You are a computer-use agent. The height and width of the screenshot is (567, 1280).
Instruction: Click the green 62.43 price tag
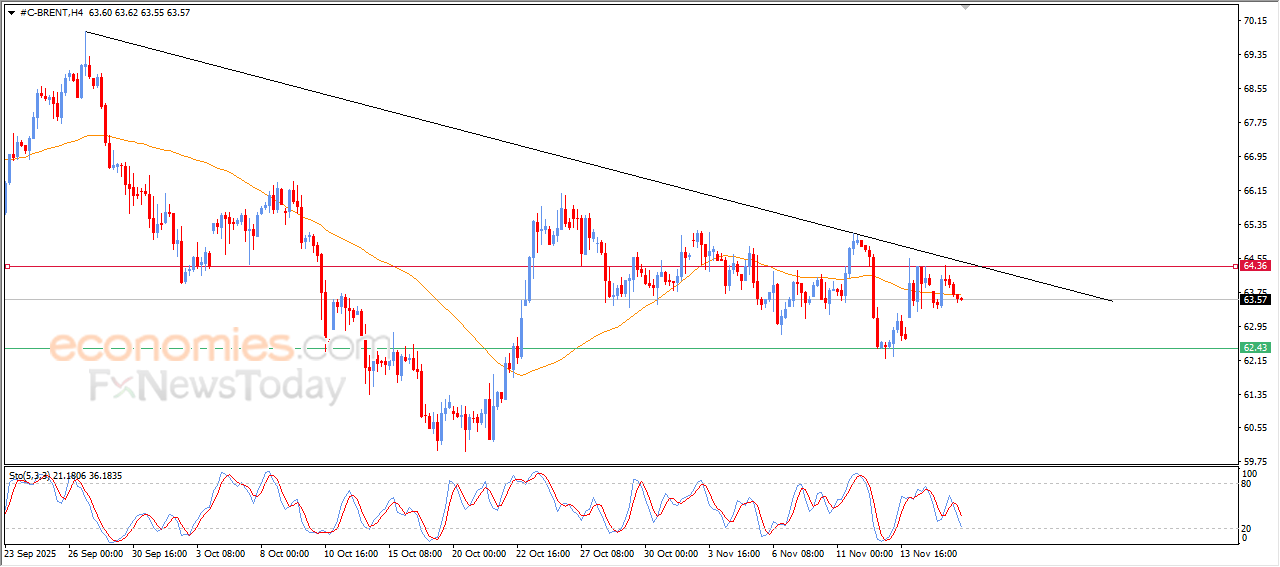[x=1254, y=348]
